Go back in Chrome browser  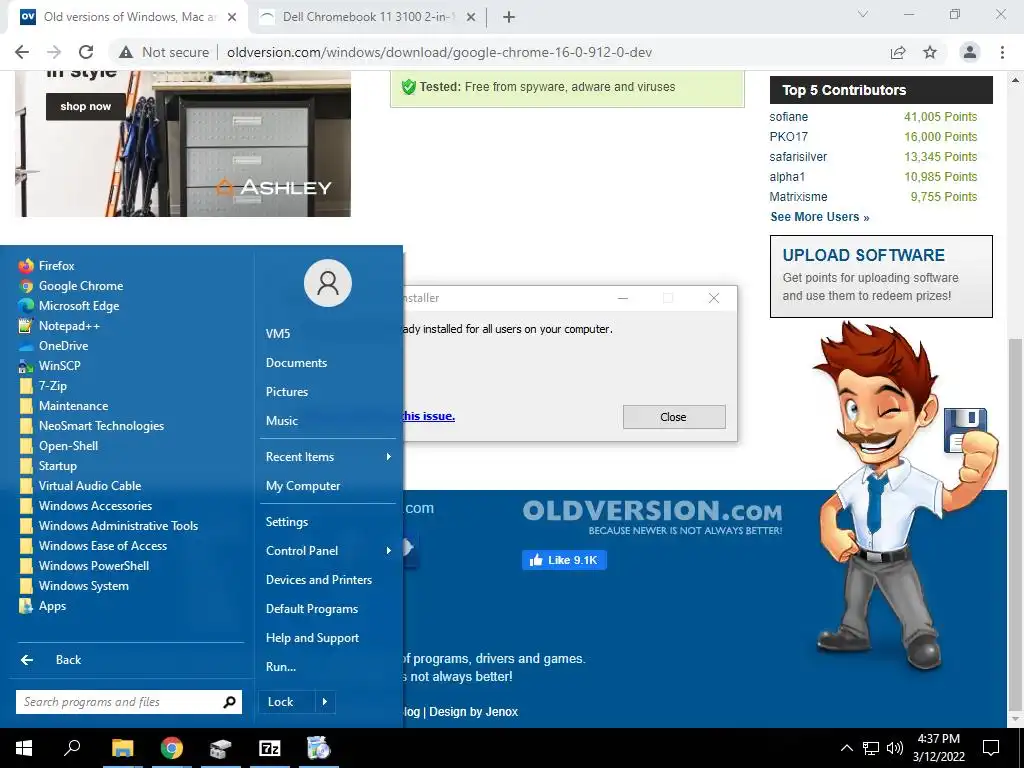click(x=22, y=52)
